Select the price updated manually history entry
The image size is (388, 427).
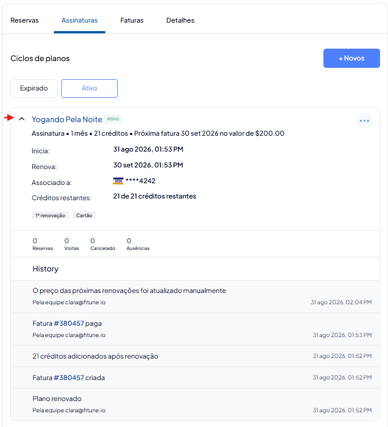click(x=195, y=296)
